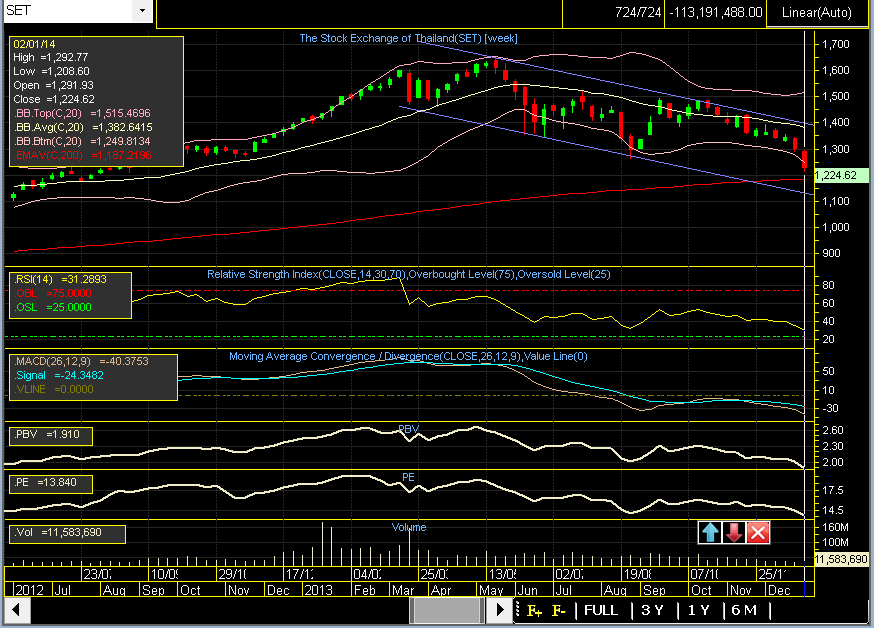This screenshot has width=874, height=628.
Task: Click the red X close icon in chart
Action: pyautogui.click(x=758, y=532)
